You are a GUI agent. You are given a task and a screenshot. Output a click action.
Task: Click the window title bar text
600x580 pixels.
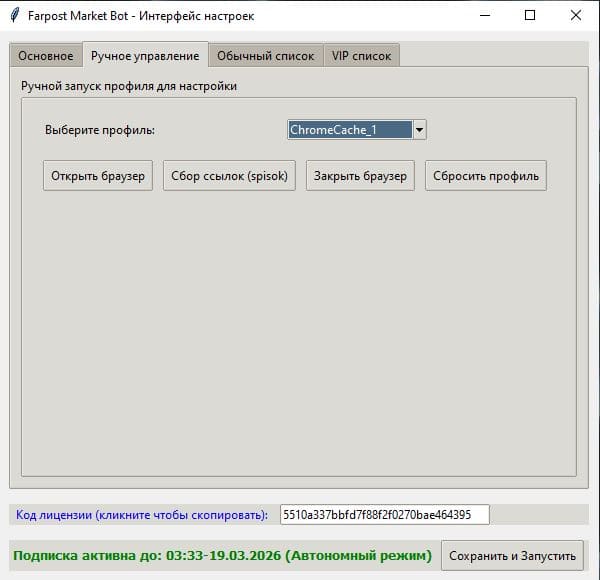140,16
